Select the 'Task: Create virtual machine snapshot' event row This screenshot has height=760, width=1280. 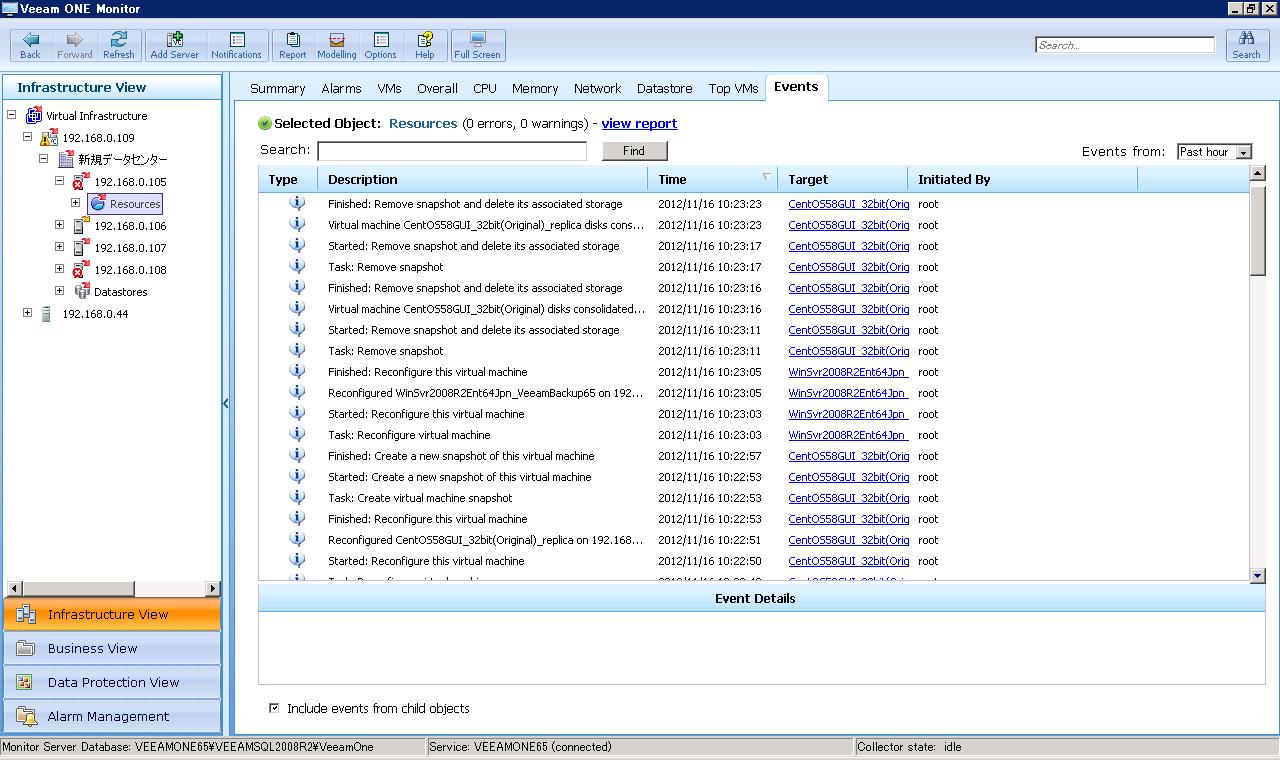pos(754,498)
